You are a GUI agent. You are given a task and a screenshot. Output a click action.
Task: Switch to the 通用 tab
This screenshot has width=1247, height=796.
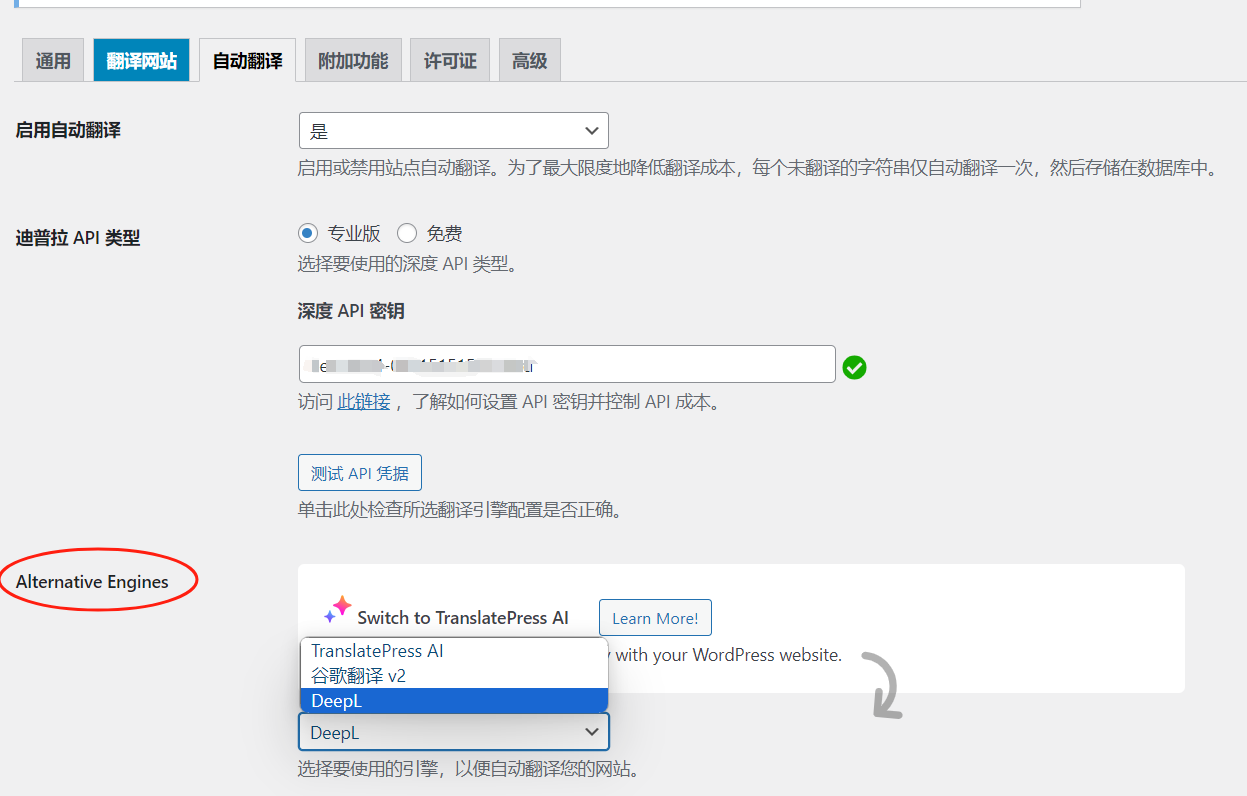(x=52, y=59)
